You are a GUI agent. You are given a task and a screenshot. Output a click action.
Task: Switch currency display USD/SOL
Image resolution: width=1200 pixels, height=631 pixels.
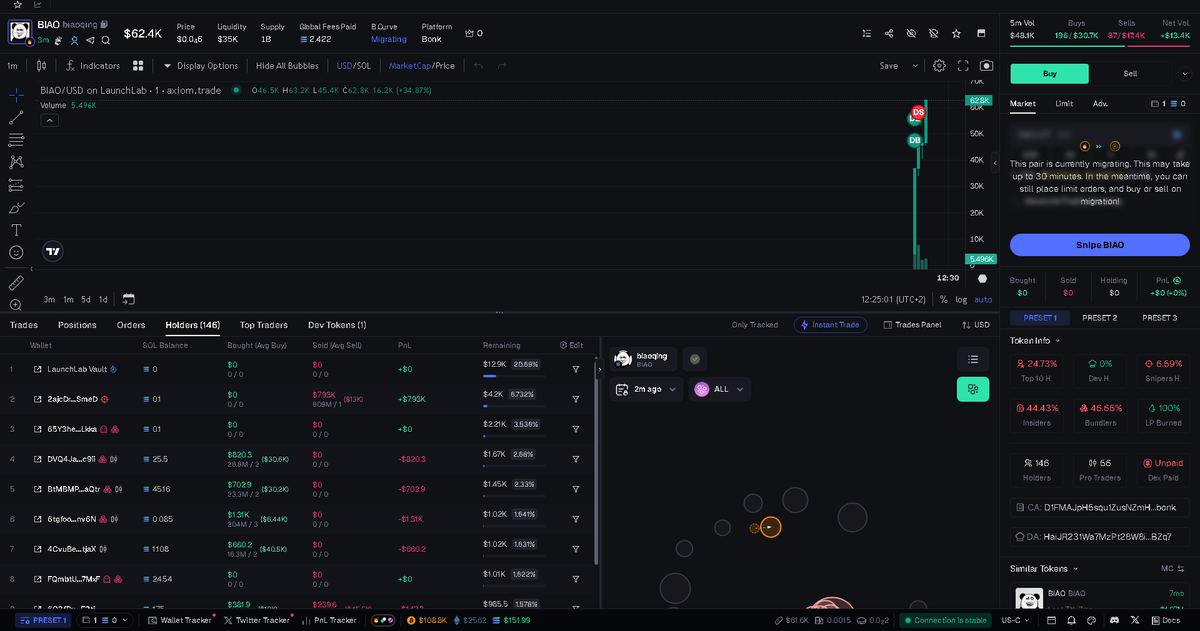(x=354, y=66)
